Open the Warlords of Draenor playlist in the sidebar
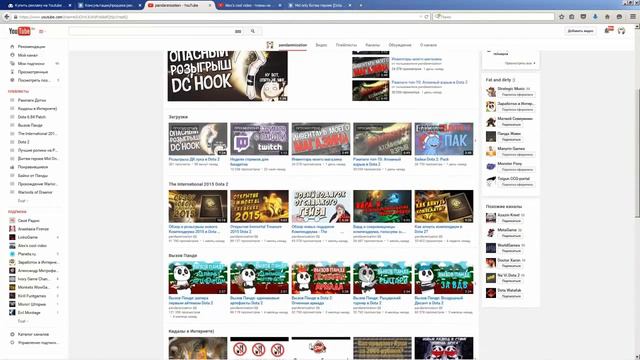Screen dimensions: 640x360 coord(35,192)
